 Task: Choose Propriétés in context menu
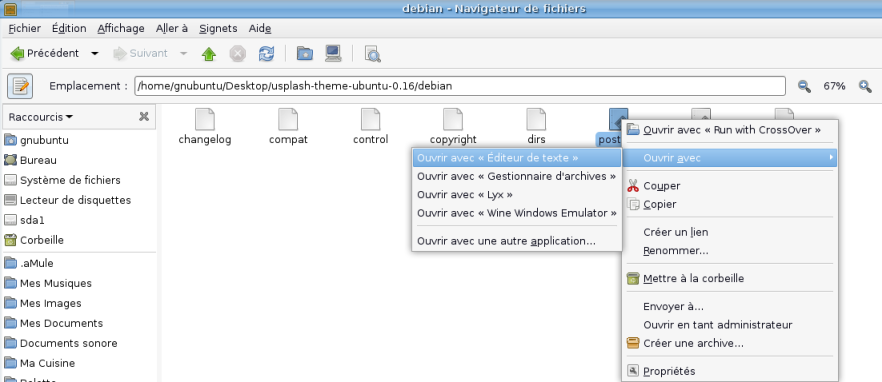[730, 371]
